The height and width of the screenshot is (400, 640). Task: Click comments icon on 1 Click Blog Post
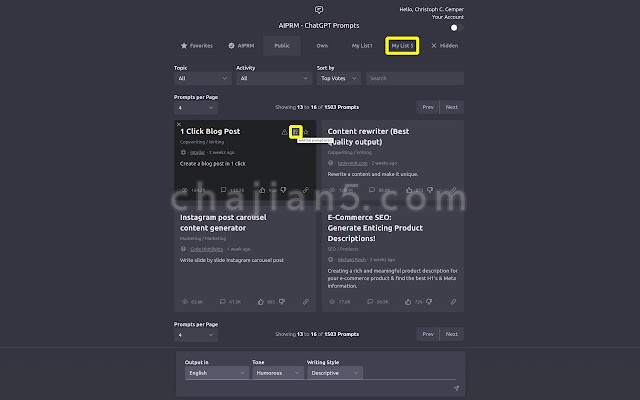click(223, 190)
